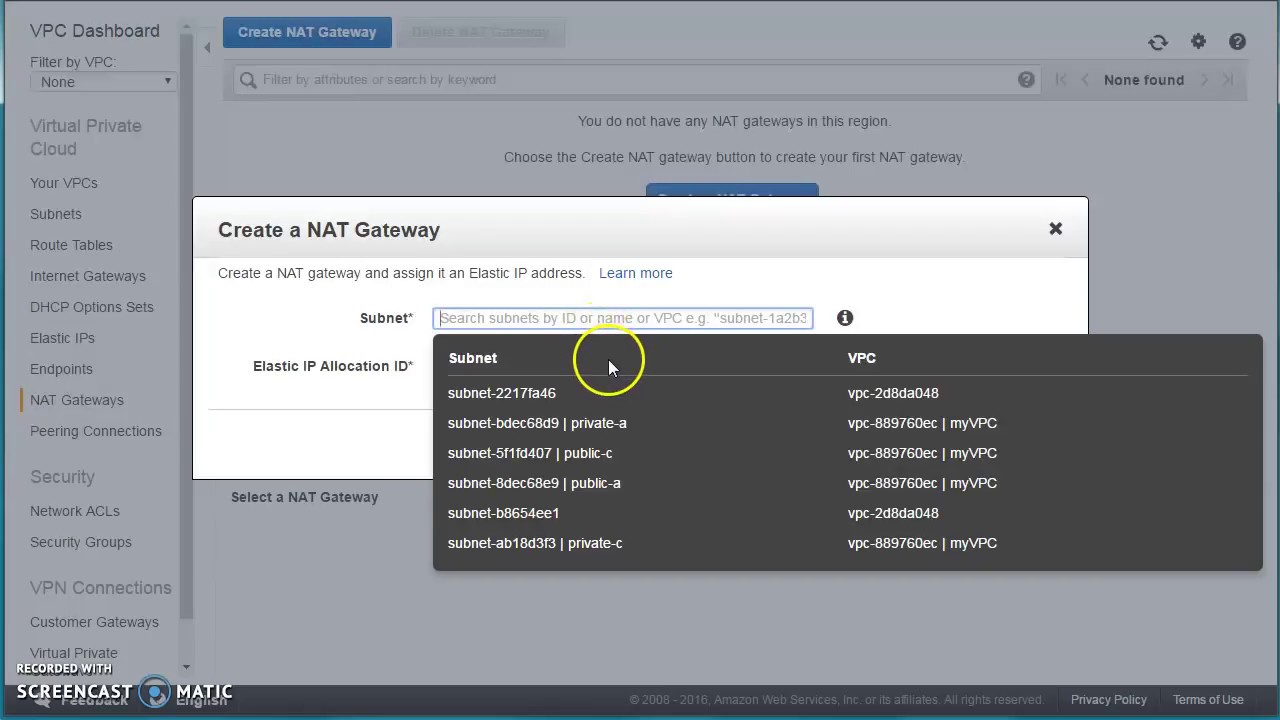The width and height of the screenshot is (1280, 720).
Task: Click vpc-2d8da048 beside subnet-2217fa46
Action: pos(893,393)
